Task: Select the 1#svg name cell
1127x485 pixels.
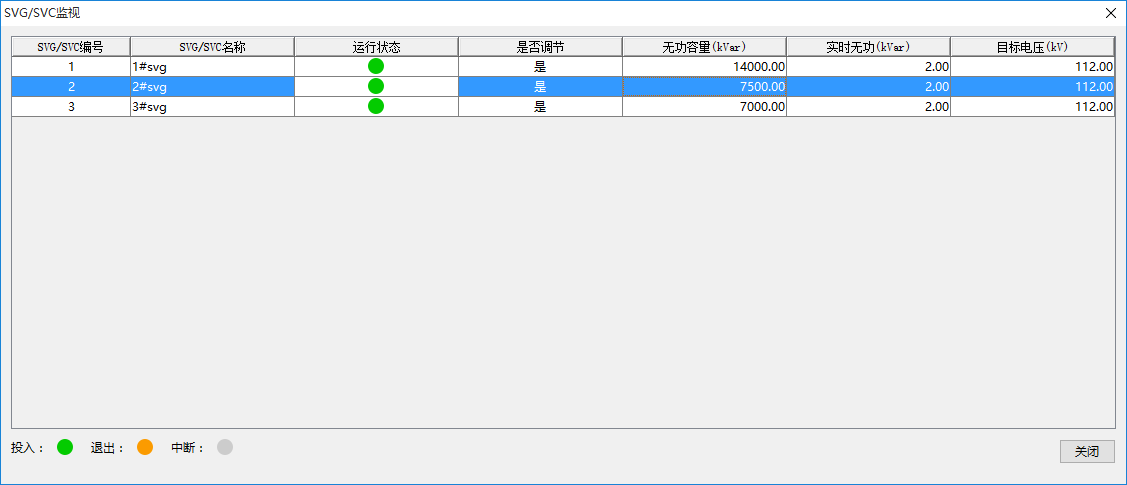Action: click(213, 66)
